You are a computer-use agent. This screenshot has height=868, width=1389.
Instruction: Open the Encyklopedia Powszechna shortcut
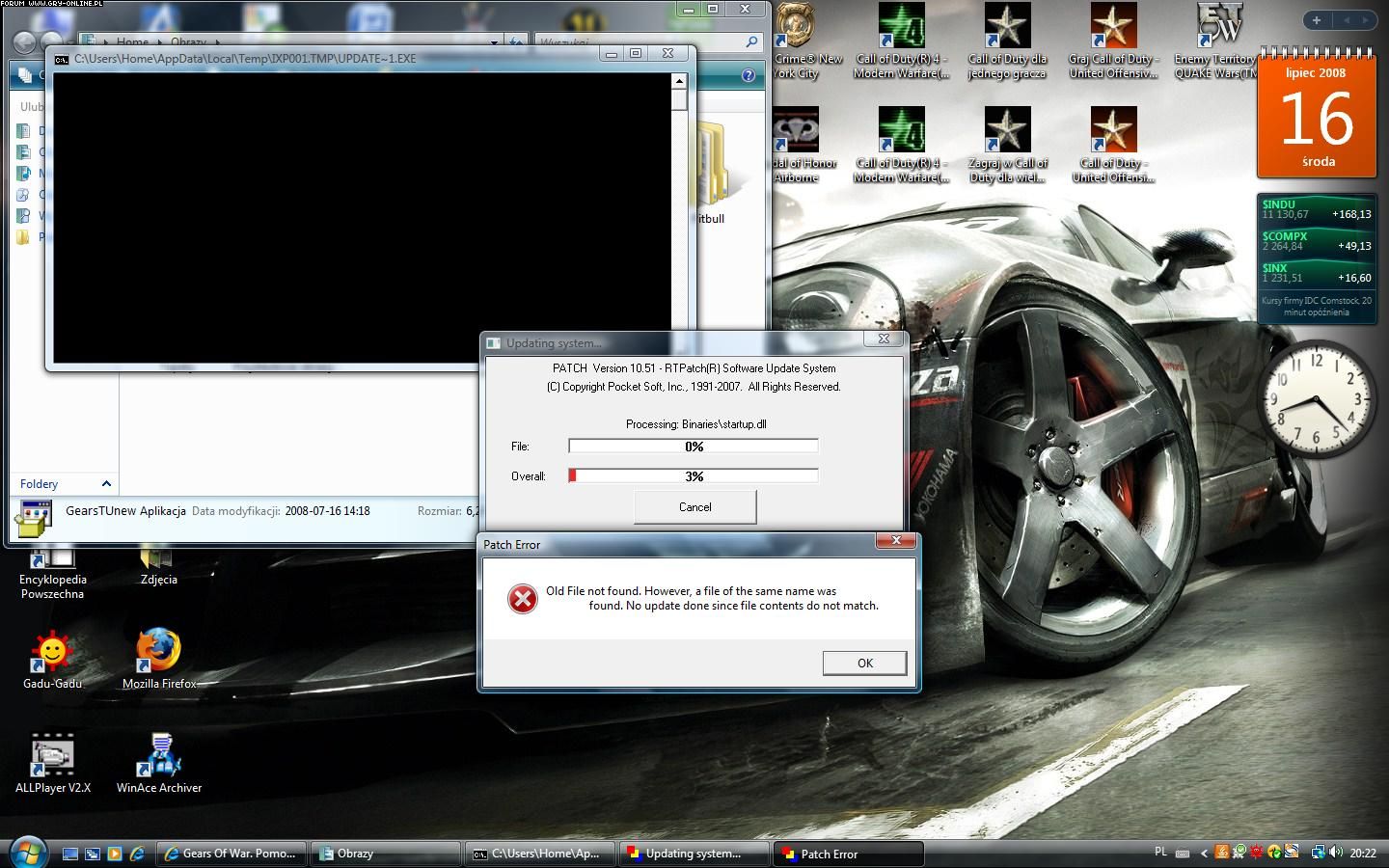tap(52, 561)
